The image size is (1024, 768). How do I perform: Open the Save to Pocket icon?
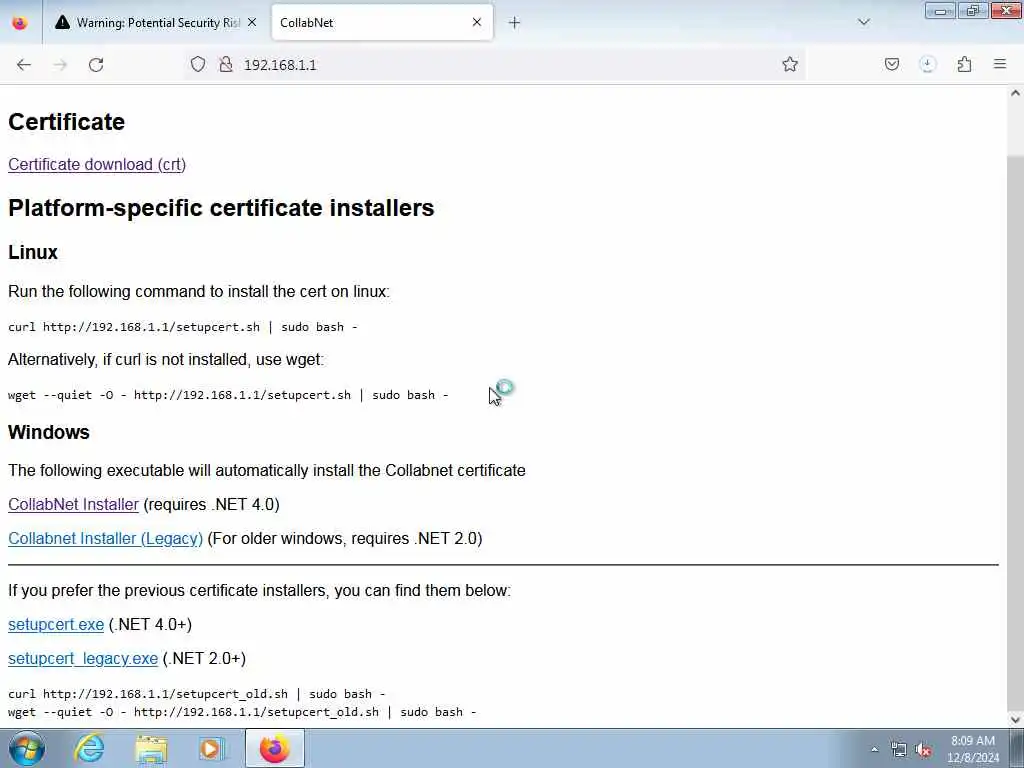pos(891,64)
